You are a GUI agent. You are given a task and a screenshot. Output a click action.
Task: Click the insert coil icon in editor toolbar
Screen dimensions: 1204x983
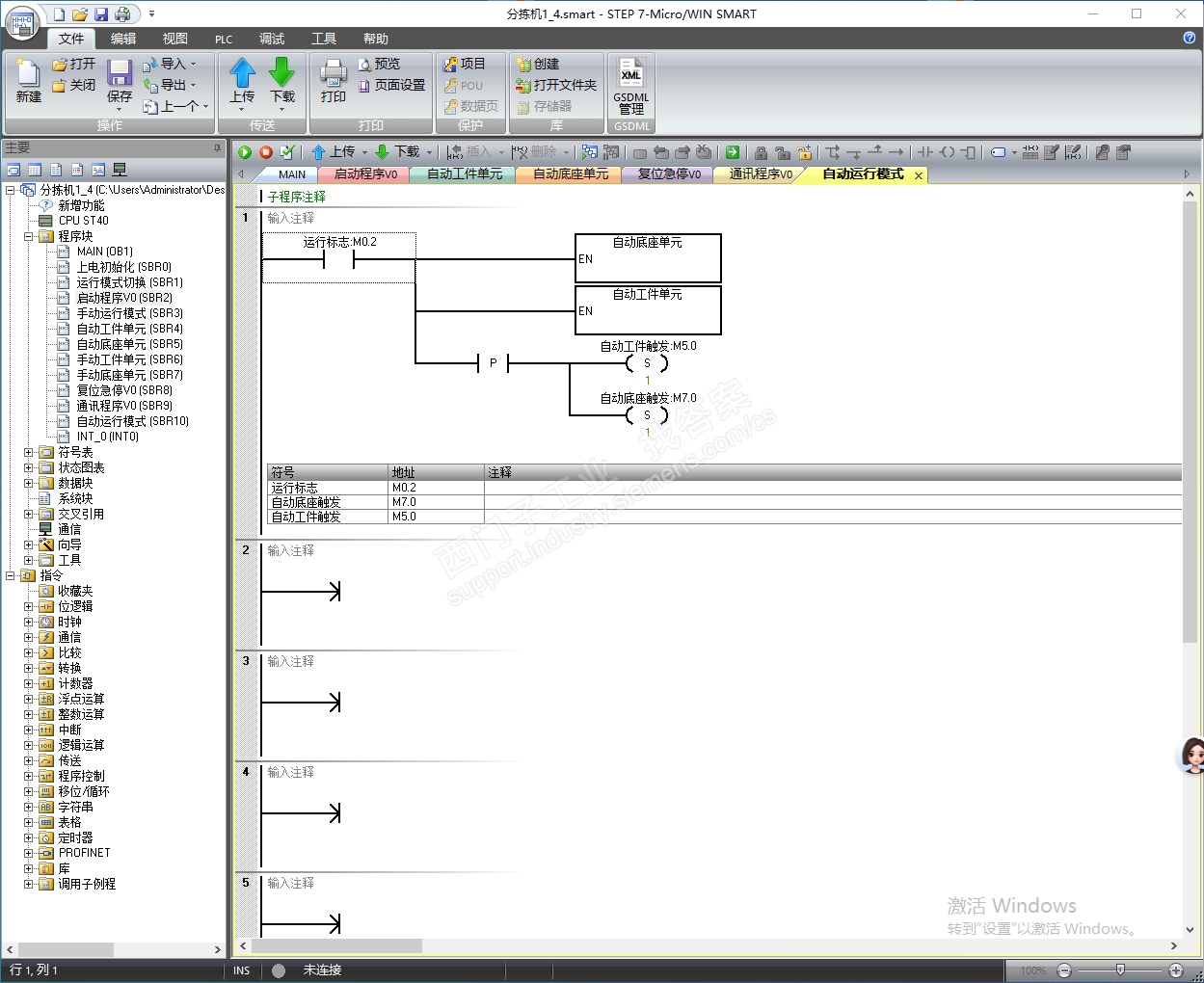(947, 152)
